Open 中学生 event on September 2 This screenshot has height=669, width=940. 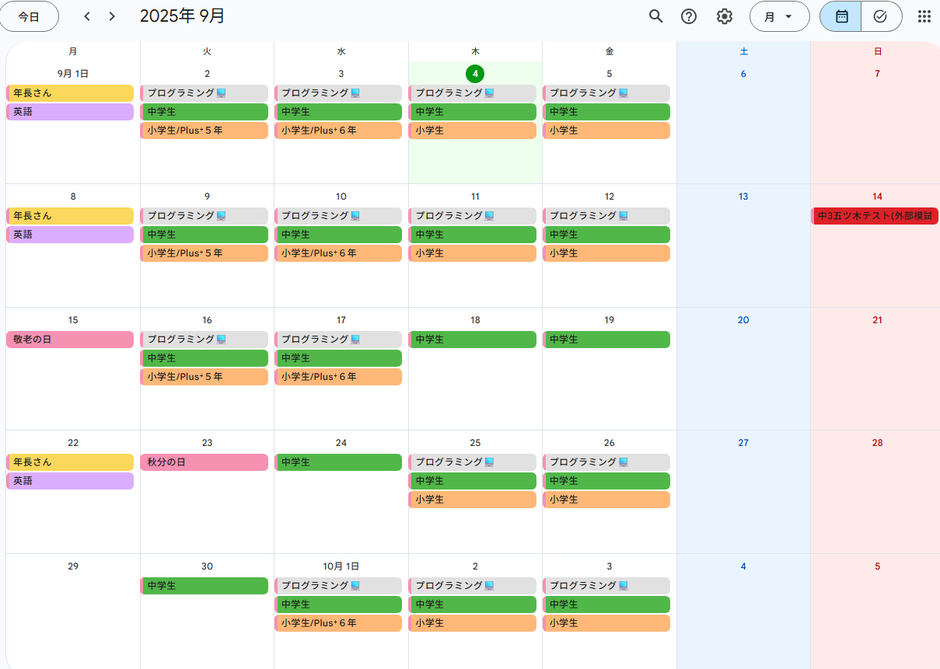tap(204, 112)
